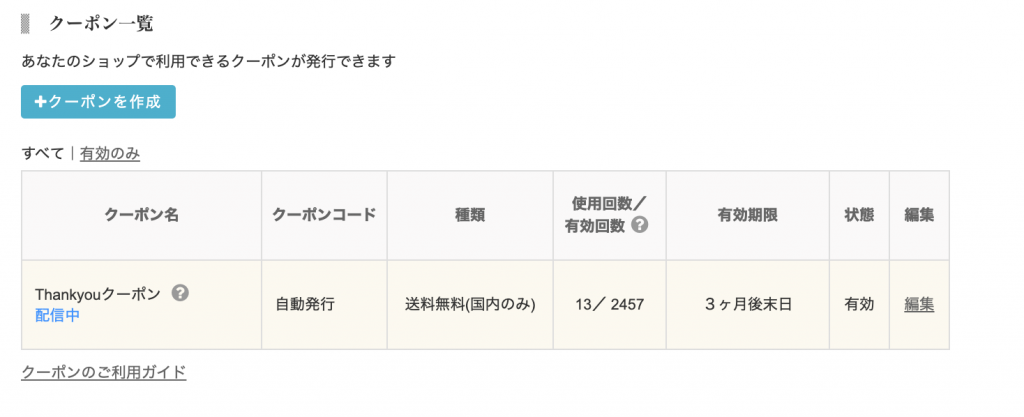Click the help icon next to Thankyouクーポン
This screenshot has height=417, width=1024.
coord(180,294)
